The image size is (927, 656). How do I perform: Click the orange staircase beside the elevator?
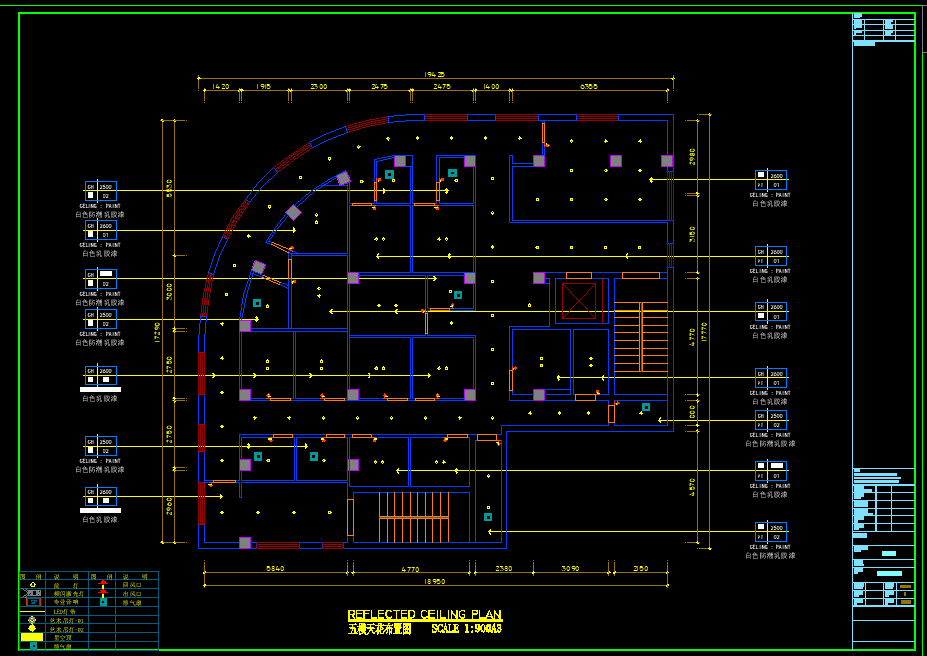(x=641, y=336)
